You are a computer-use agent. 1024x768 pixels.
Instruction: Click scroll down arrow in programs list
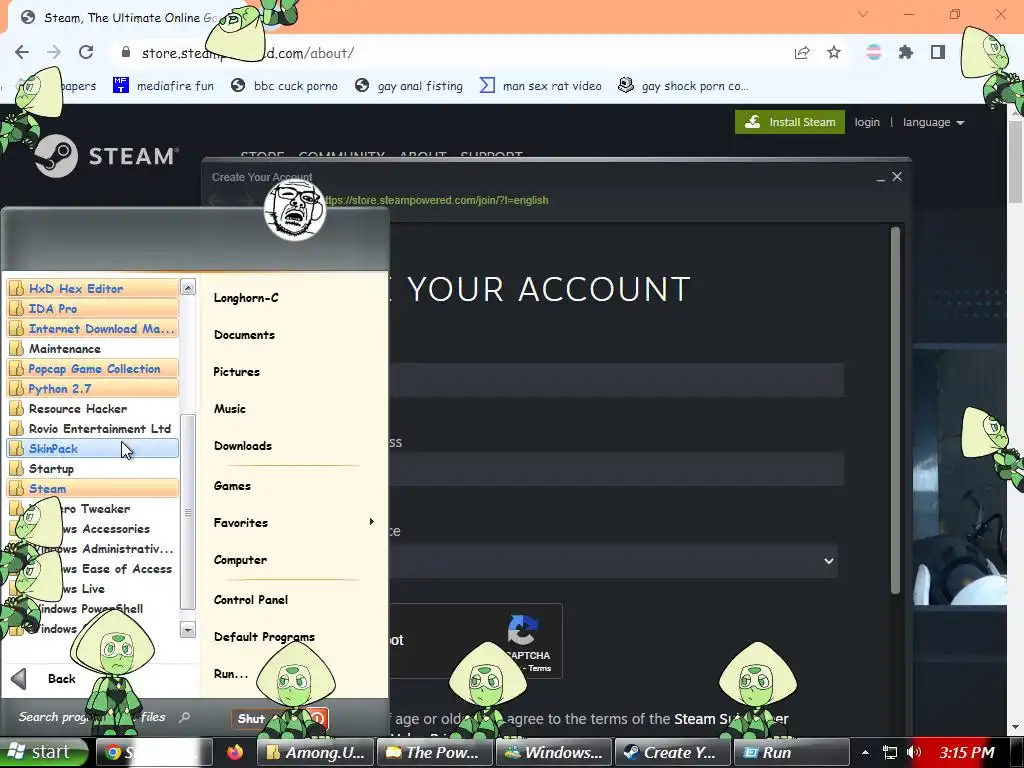tap(187, 630)
